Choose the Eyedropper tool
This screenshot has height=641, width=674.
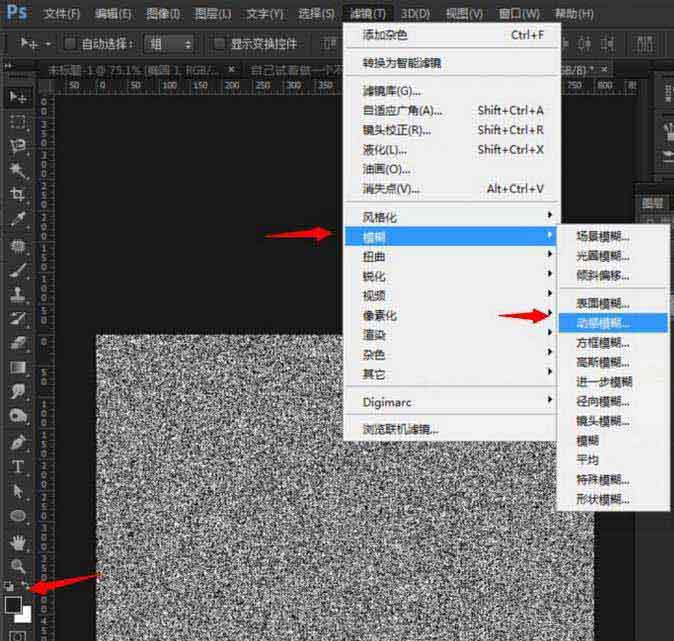18,220
